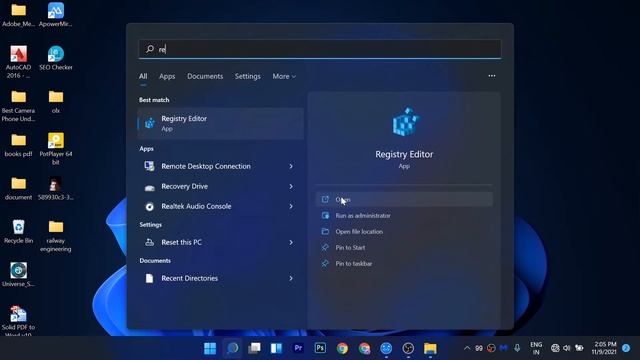Select the Adobe_Me desktop folder
The height and width of the screenshot is (360, 640).
(18, 15)
